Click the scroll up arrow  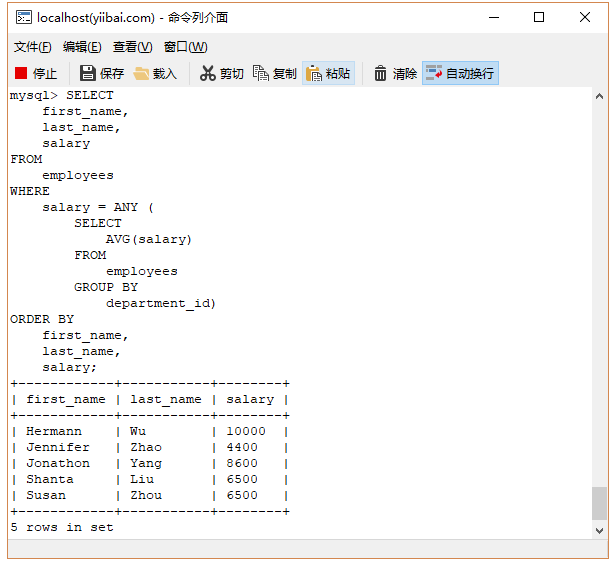click(x=600, y=96)
